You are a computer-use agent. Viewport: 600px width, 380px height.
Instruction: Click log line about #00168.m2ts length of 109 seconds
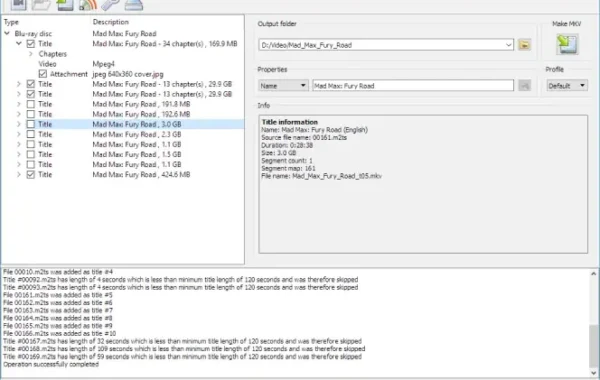click(184, 349)
